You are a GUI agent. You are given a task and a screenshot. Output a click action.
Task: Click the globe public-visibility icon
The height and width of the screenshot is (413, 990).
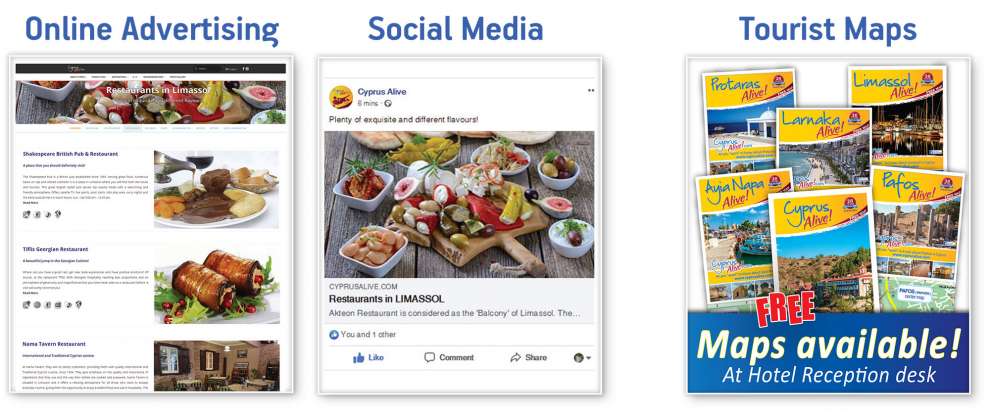(388, 103)
